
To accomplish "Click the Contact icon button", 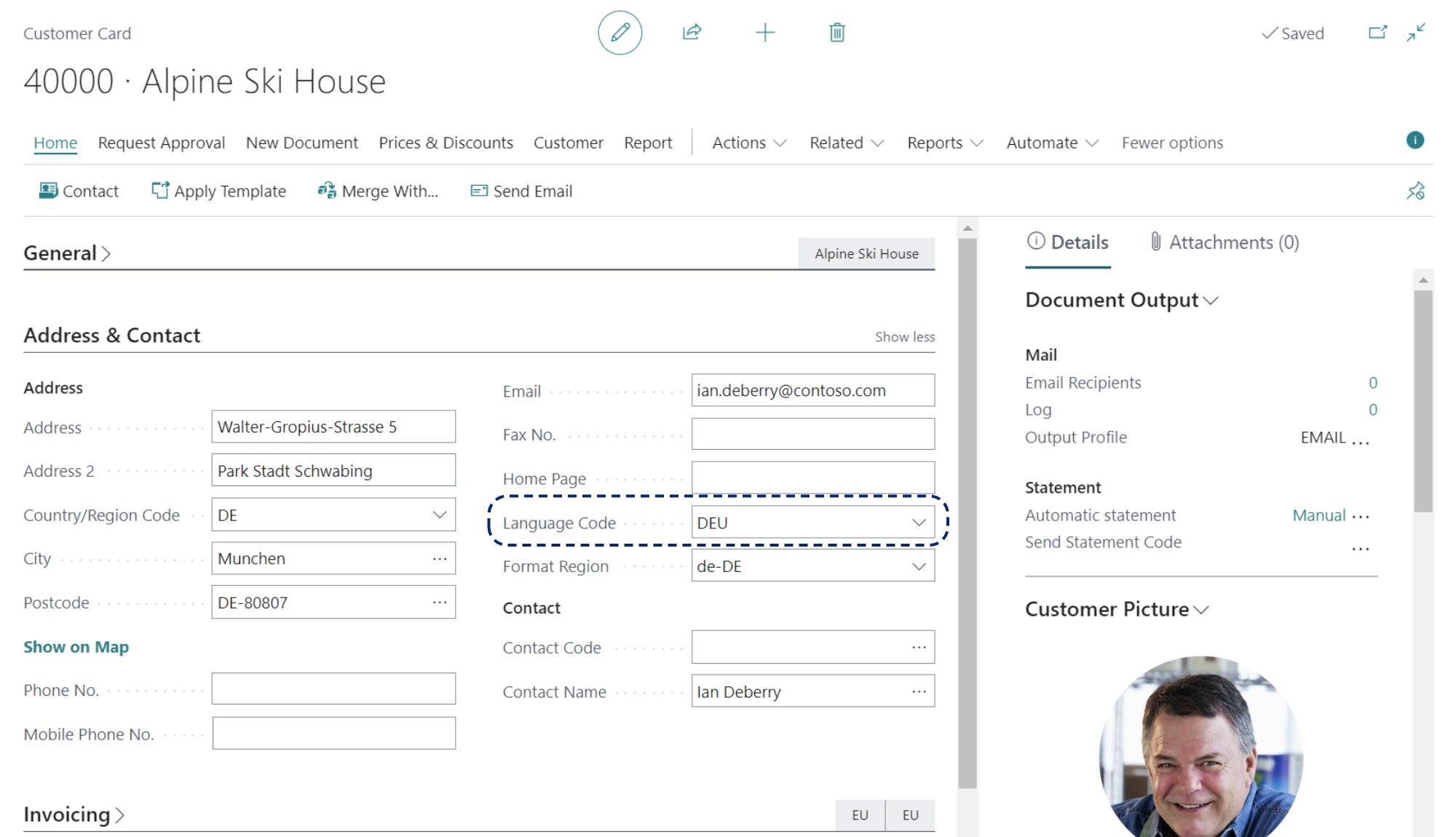I will (x=48, y=190).
